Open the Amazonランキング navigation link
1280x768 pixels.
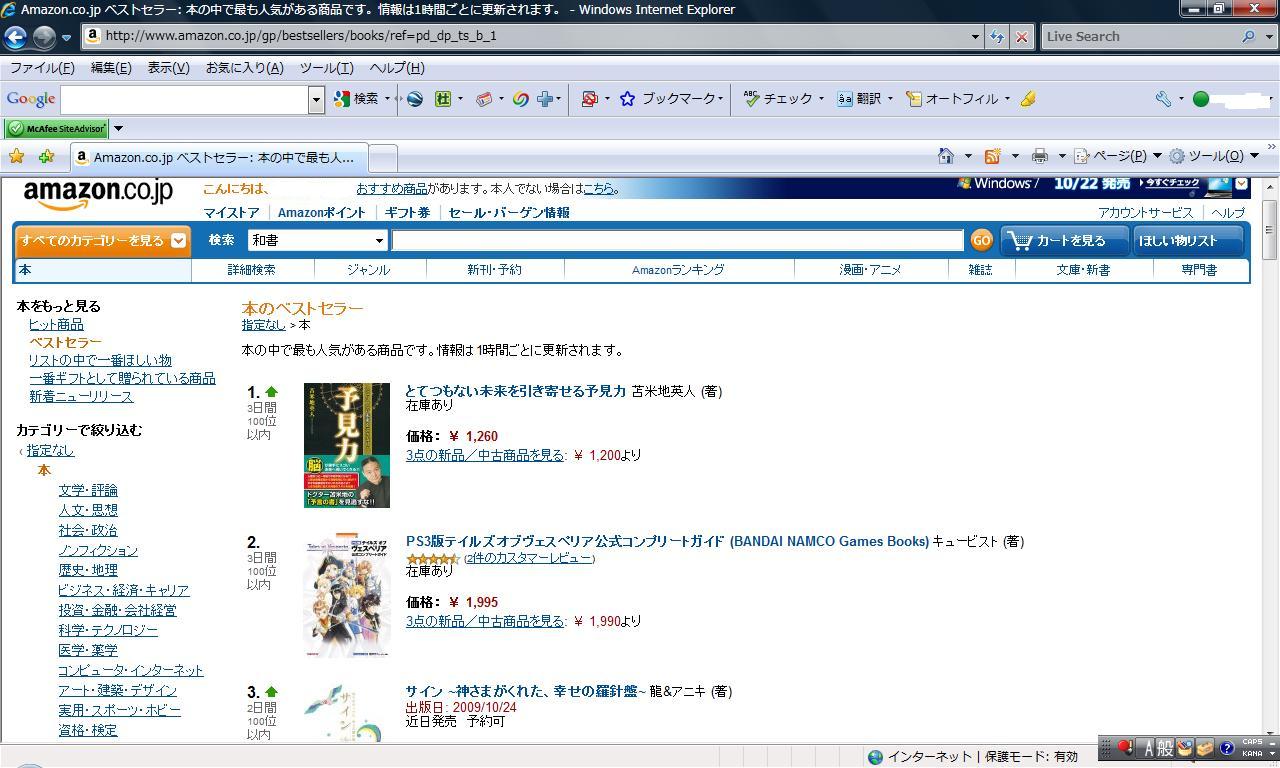pos(678,270)
